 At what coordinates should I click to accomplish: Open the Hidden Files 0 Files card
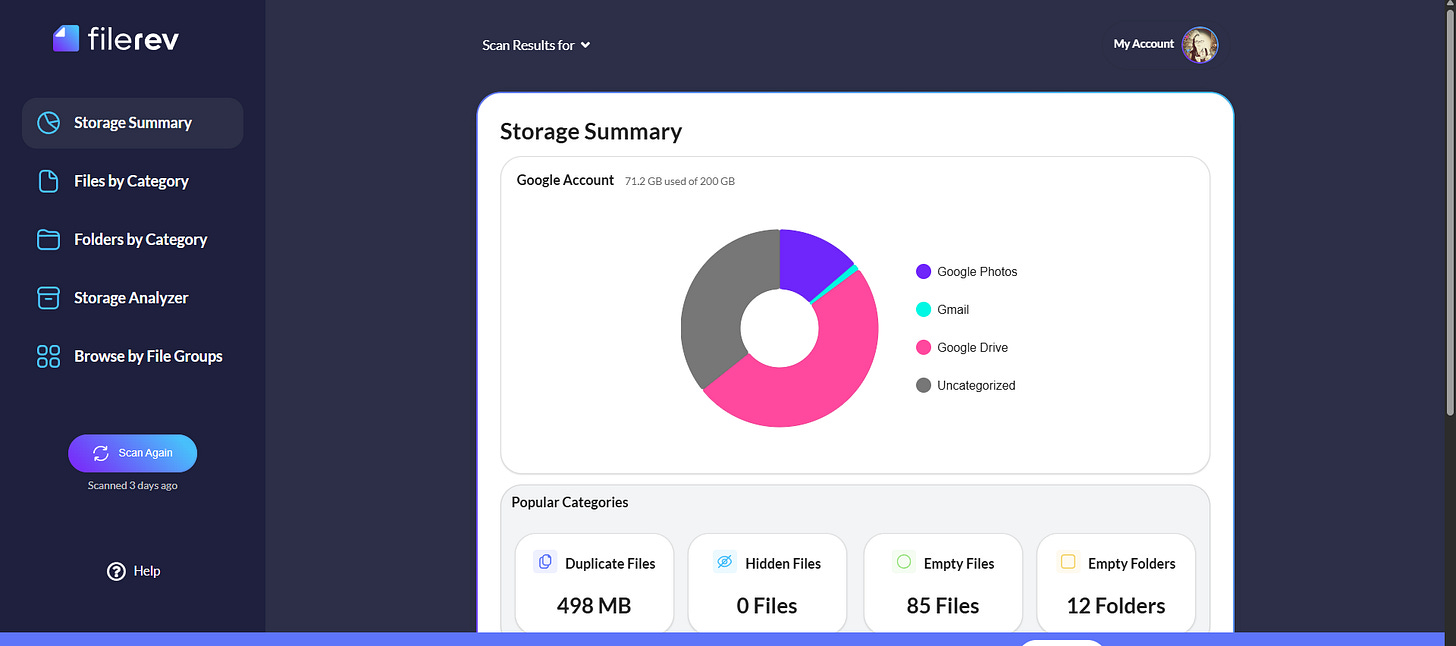coord(768,584)
